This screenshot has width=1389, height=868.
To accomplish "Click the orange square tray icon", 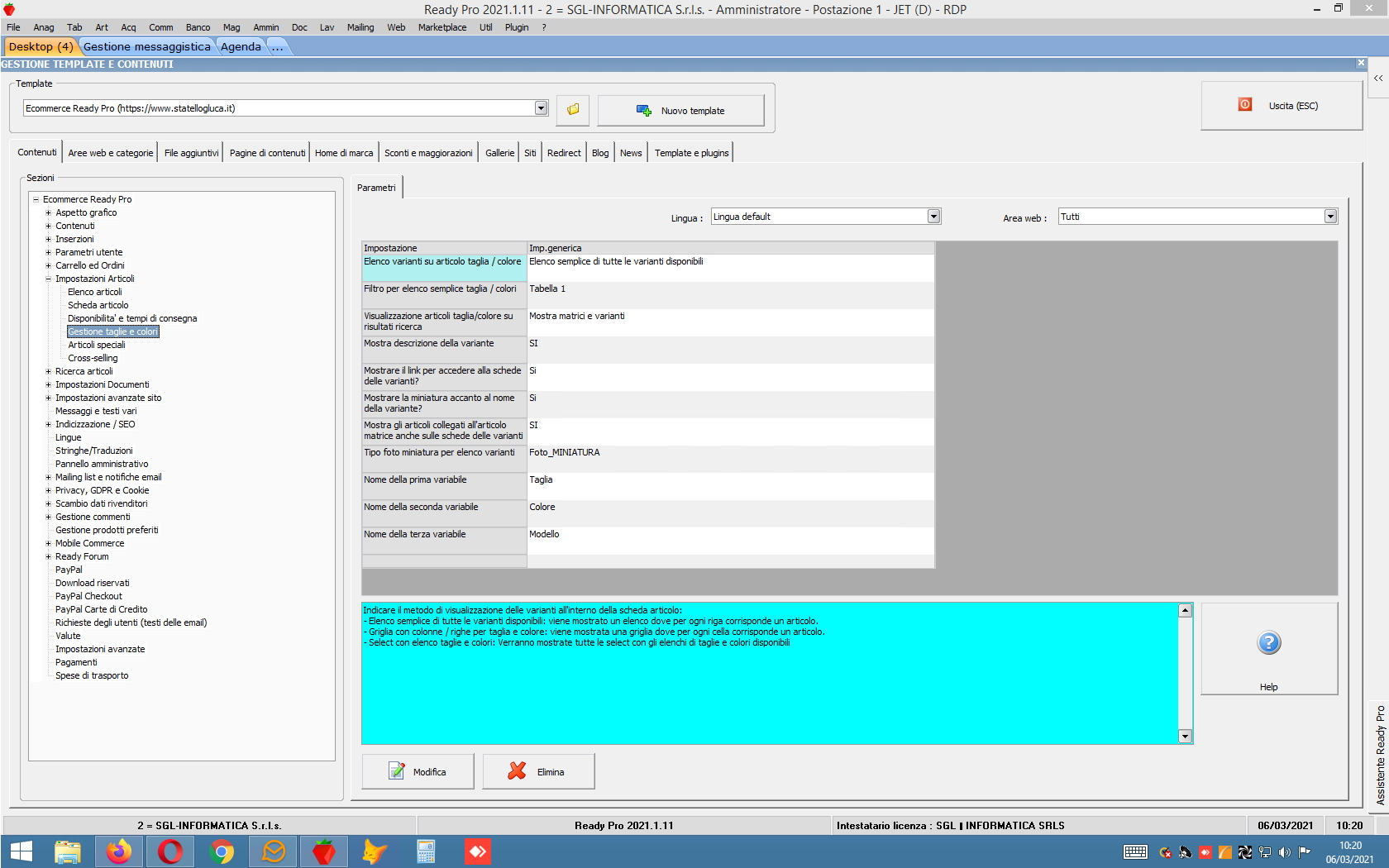I will (1225, 852).
